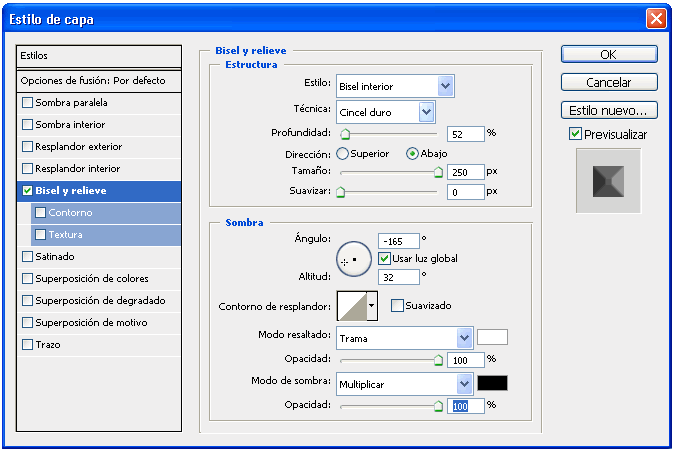
Task: Enable Superposición de colores checkbox
Action: point(27,279)
